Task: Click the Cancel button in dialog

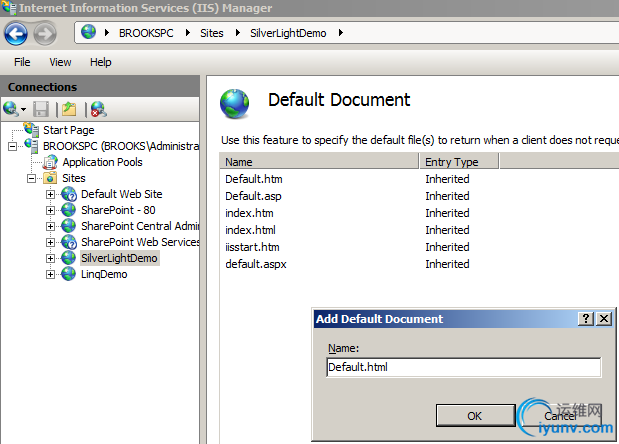Action: 560,416
